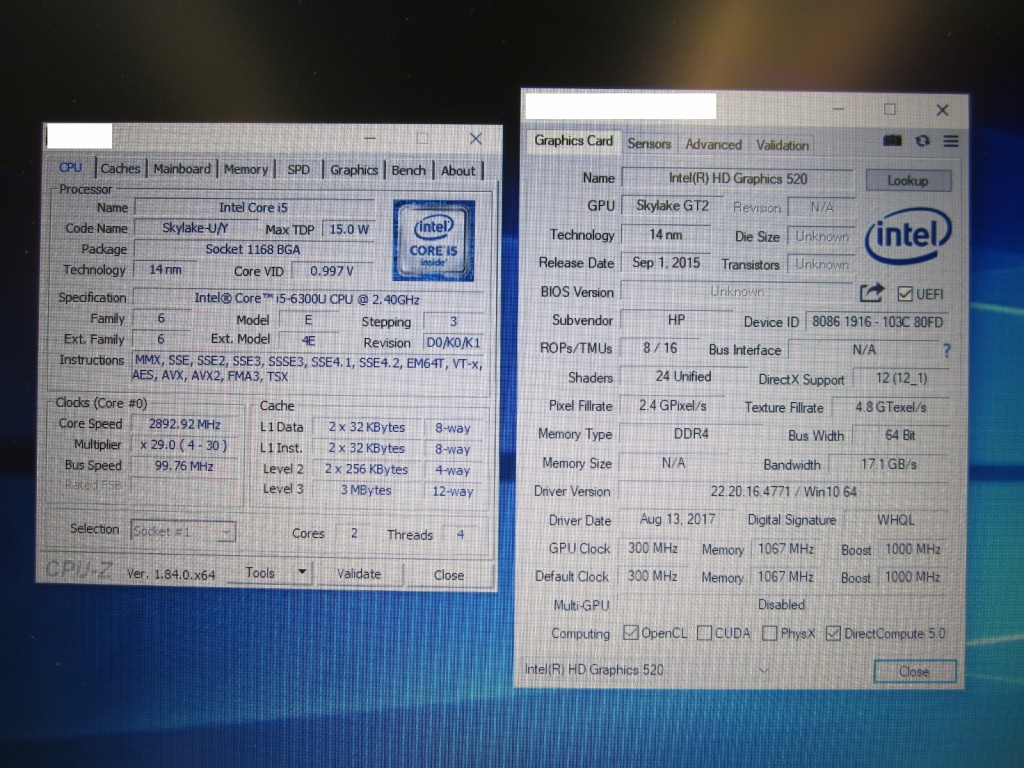
Task: Click the Driver Version field
Action: (x=784, y=491)
